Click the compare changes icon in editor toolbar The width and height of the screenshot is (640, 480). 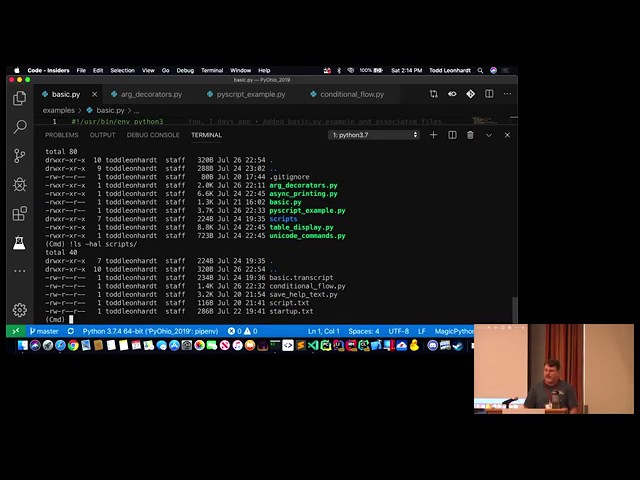(x=433, y=94)
